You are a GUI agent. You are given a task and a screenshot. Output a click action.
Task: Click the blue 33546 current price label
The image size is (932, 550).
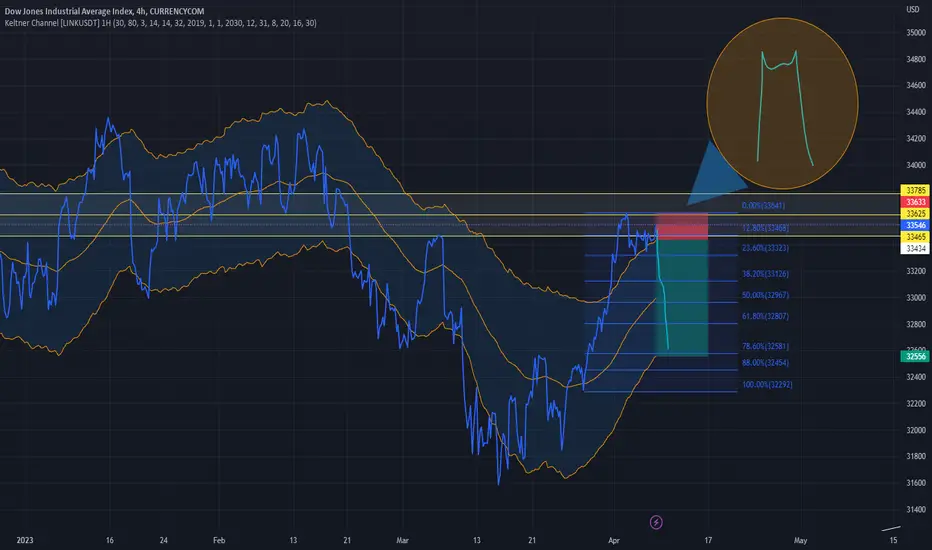(915, 225)
